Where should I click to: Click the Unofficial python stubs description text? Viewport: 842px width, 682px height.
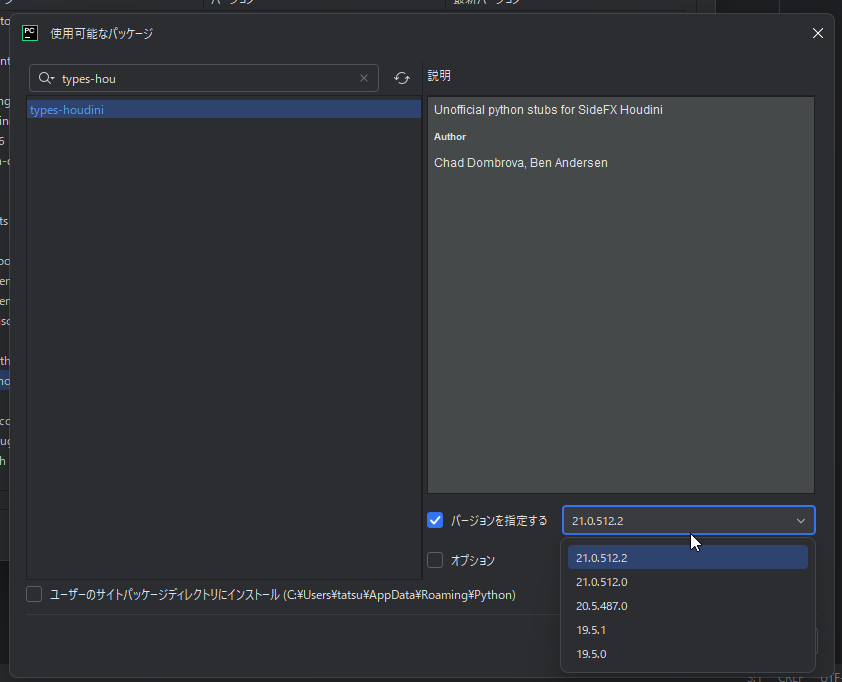(548, 110)
